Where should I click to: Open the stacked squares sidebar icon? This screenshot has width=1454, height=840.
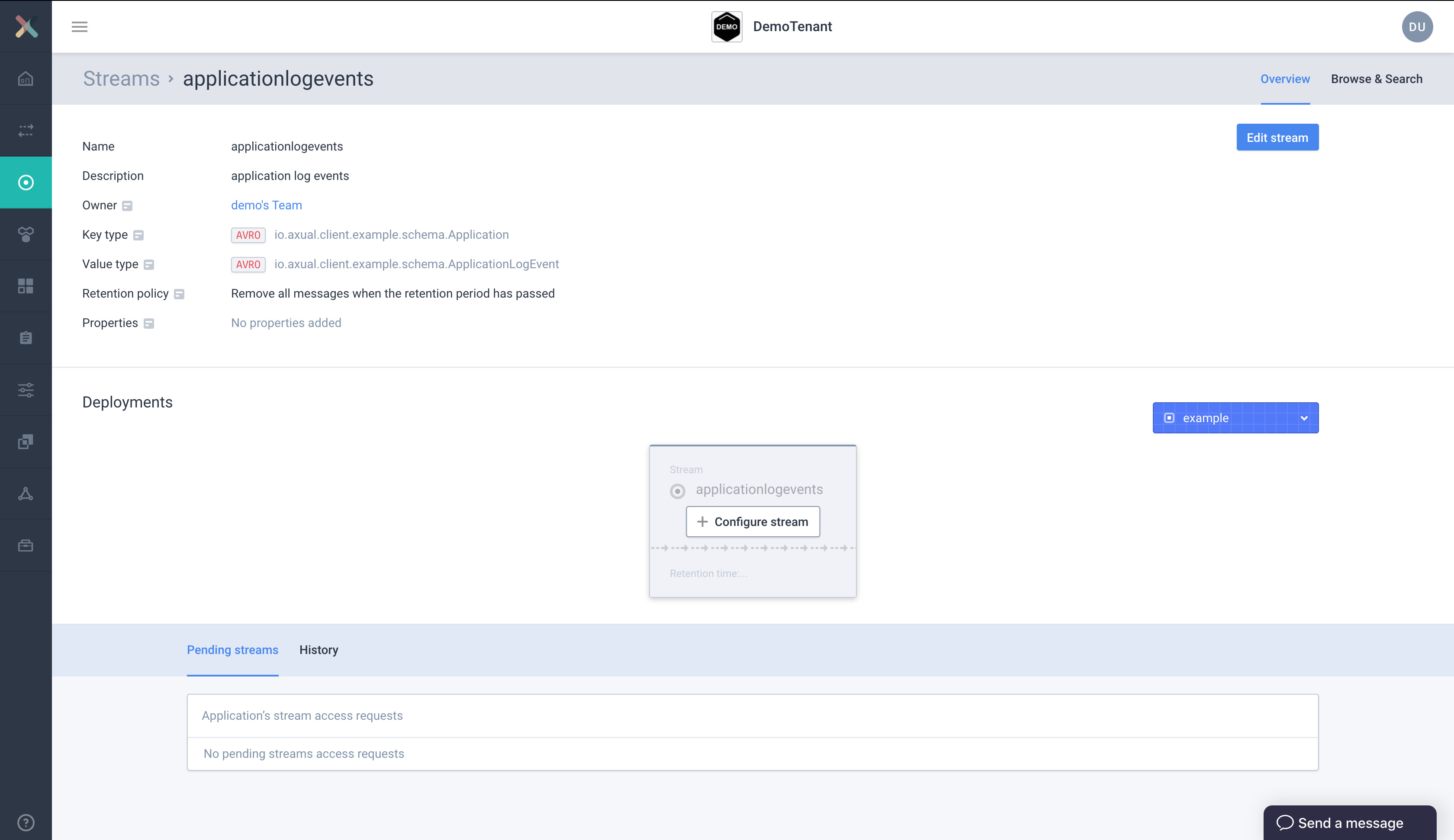click(x=26, y=442)
